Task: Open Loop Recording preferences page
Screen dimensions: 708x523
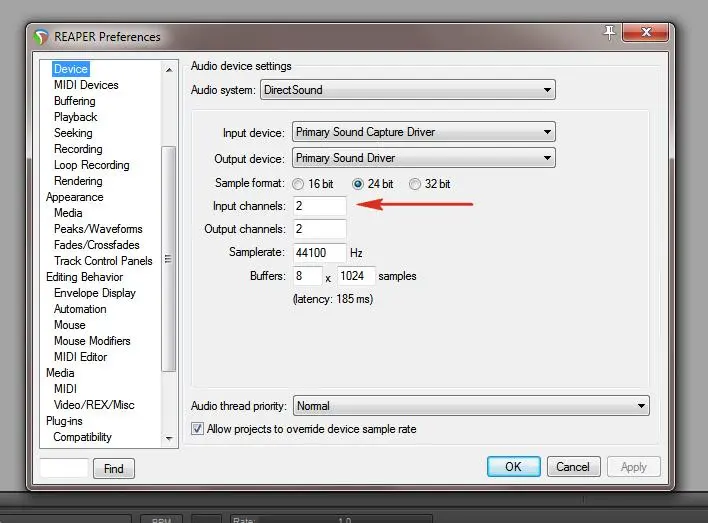Action: pos(92,165)
